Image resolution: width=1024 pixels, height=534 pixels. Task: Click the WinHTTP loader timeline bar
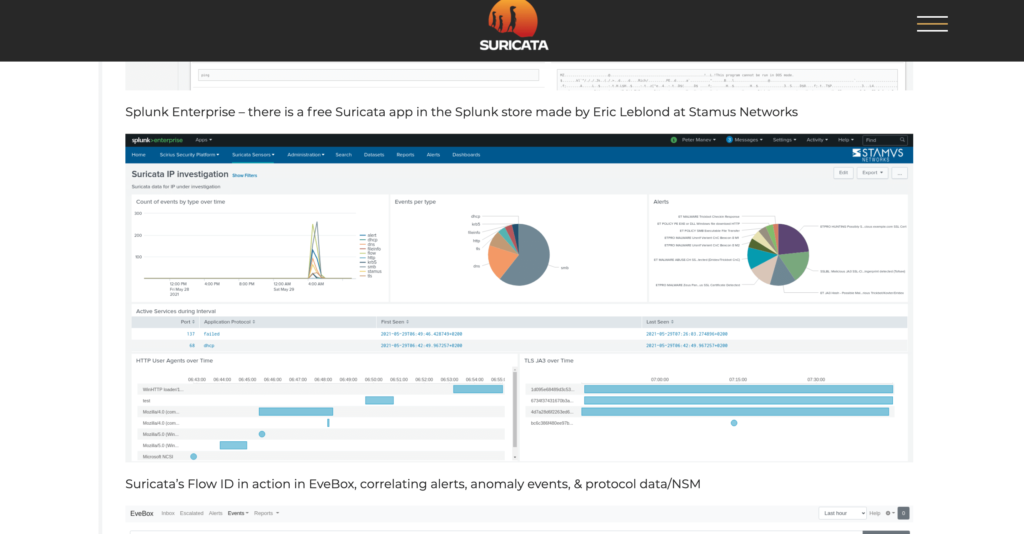[x=478, y=389]
